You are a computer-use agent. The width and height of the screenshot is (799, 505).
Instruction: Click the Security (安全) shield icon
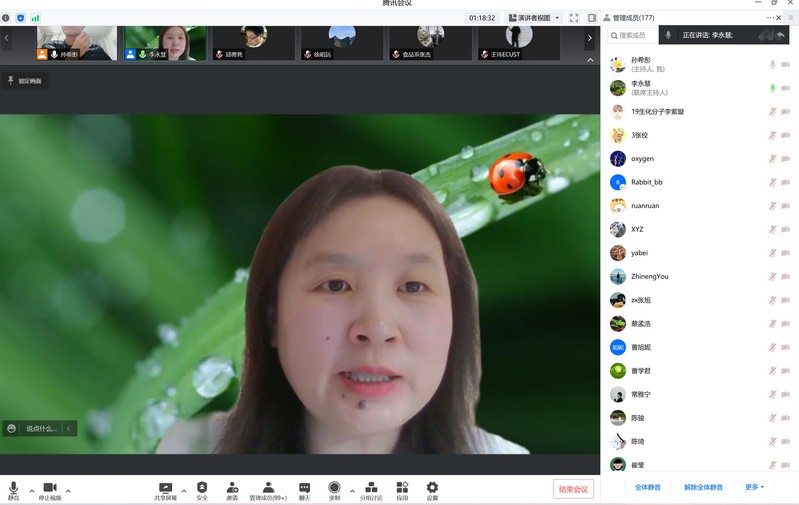point(202,488)
